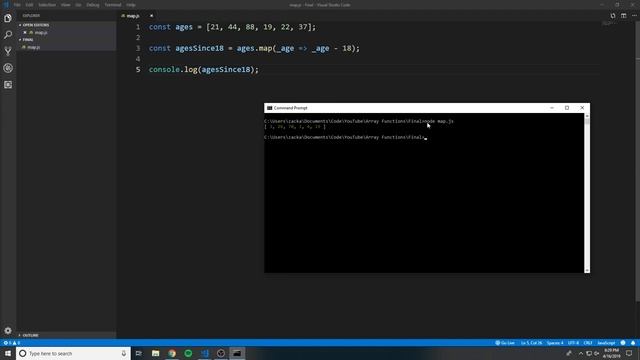
Task: Close the map.js editor tab
Action: click(x=151, y=16)
